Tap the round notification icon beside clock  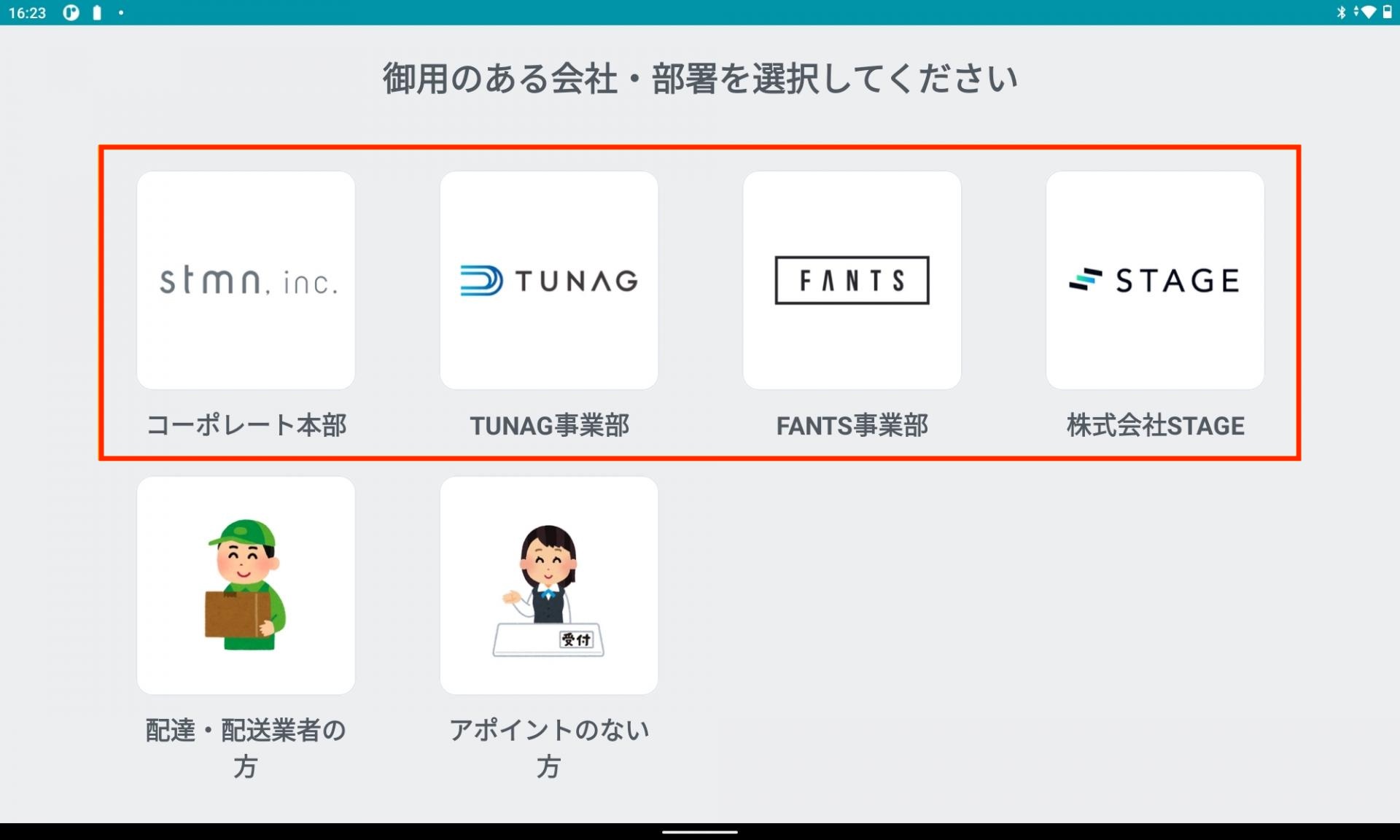point(71,13)
